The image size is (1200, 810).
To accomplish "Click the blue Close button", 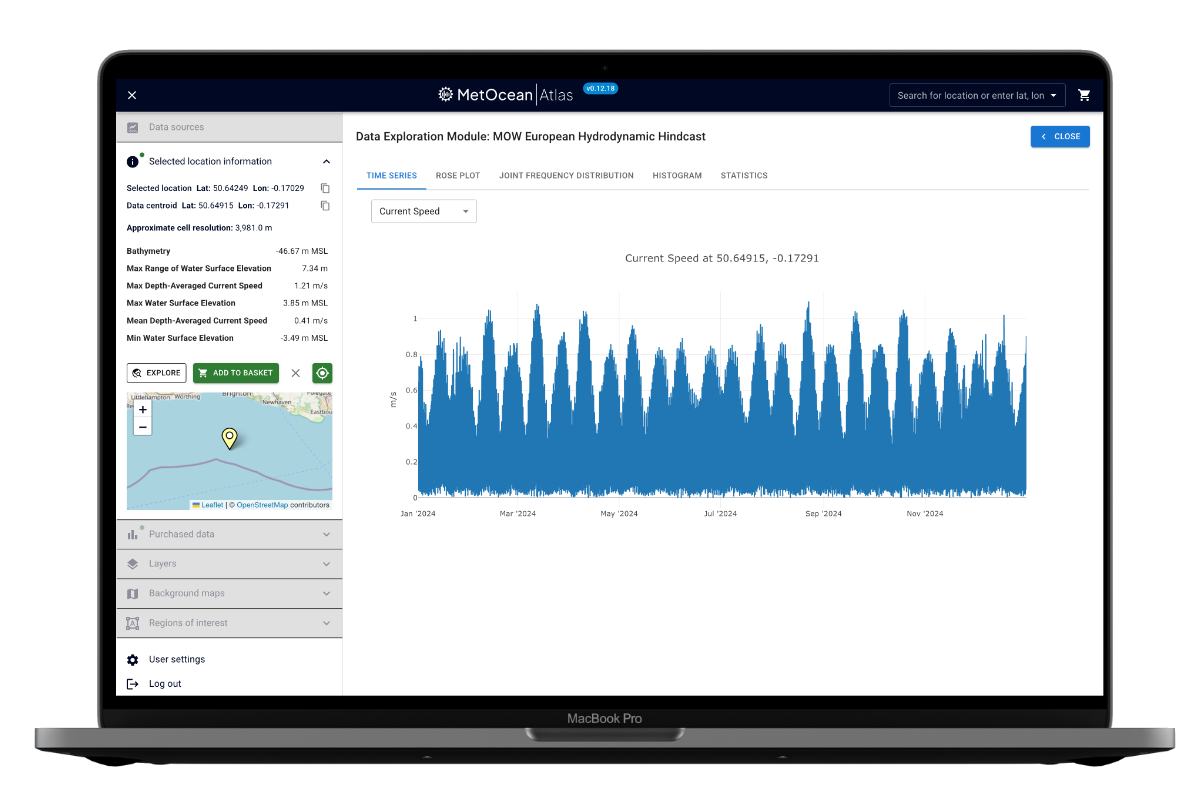I will pyautogui.click(x=1060, y=137).
